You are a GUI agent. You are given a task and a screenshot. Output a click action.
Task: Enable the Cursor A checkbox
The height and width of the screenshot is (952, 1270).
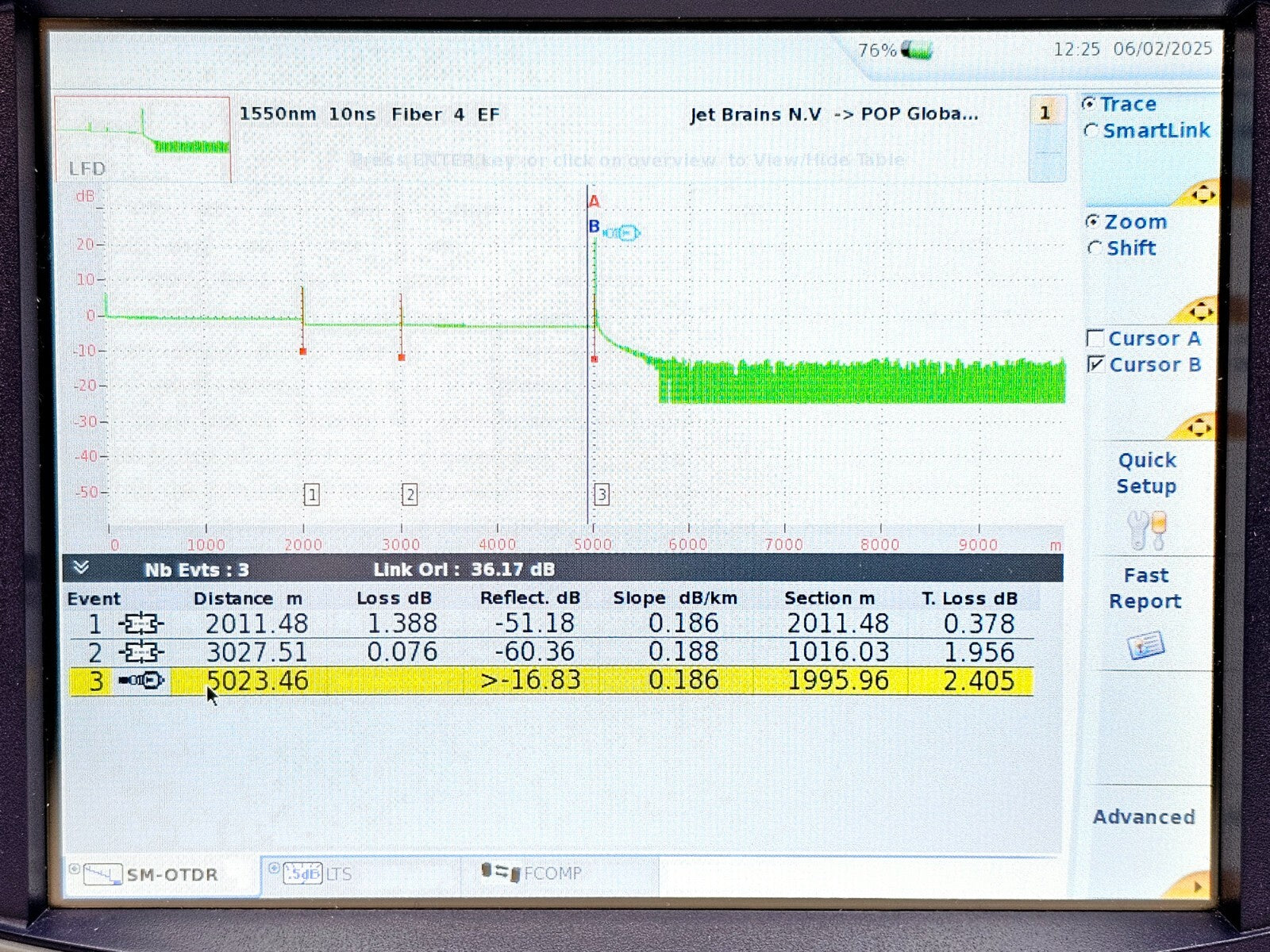tap(1095, 339)
